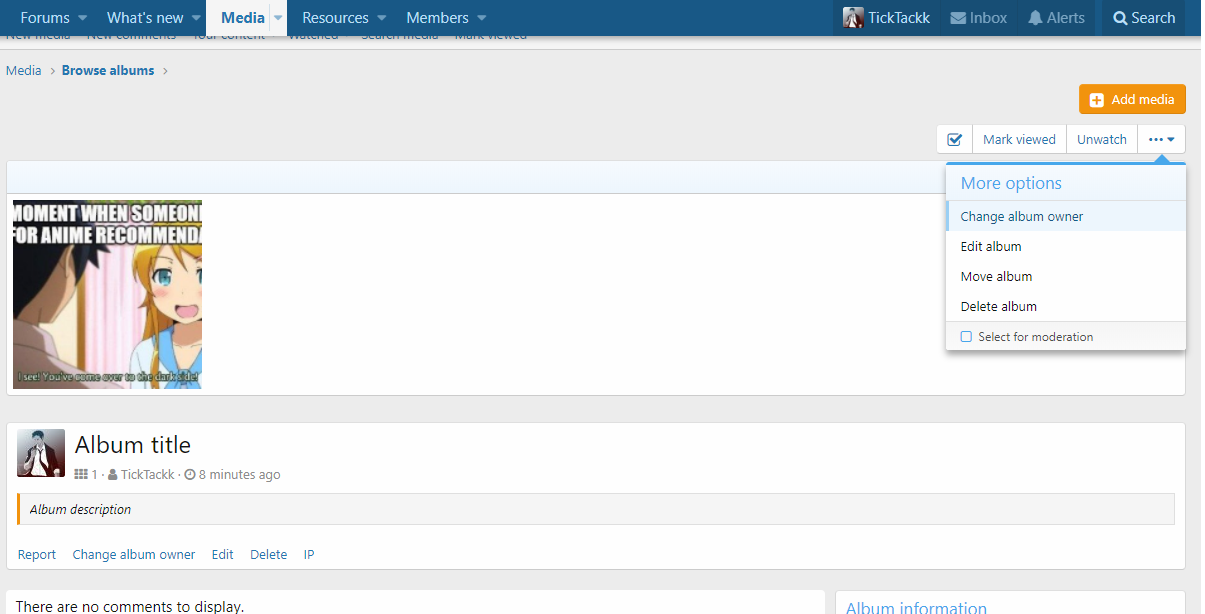Viewport: 1205px width, 614px height.
Task: Click the Mark viewed button
Action: 1018,139
